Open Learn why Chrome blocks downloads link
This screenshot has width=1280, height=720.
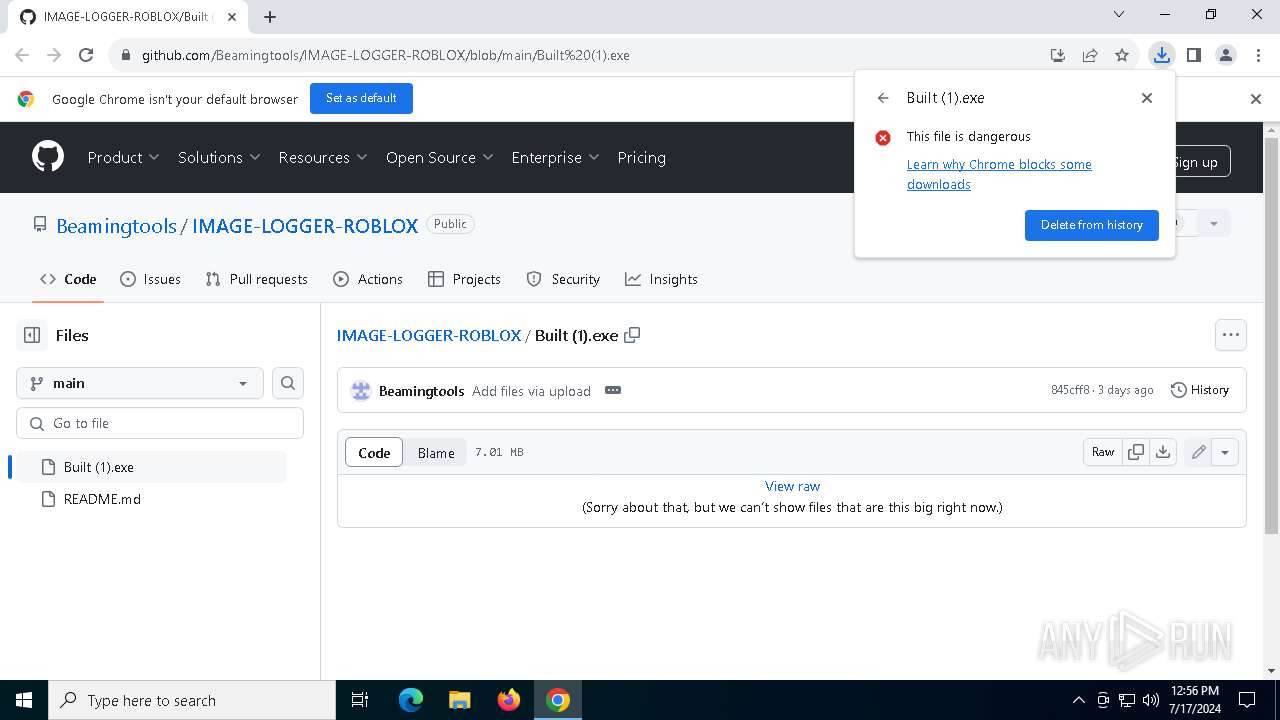pyautogui.click(x=999, y=174)
